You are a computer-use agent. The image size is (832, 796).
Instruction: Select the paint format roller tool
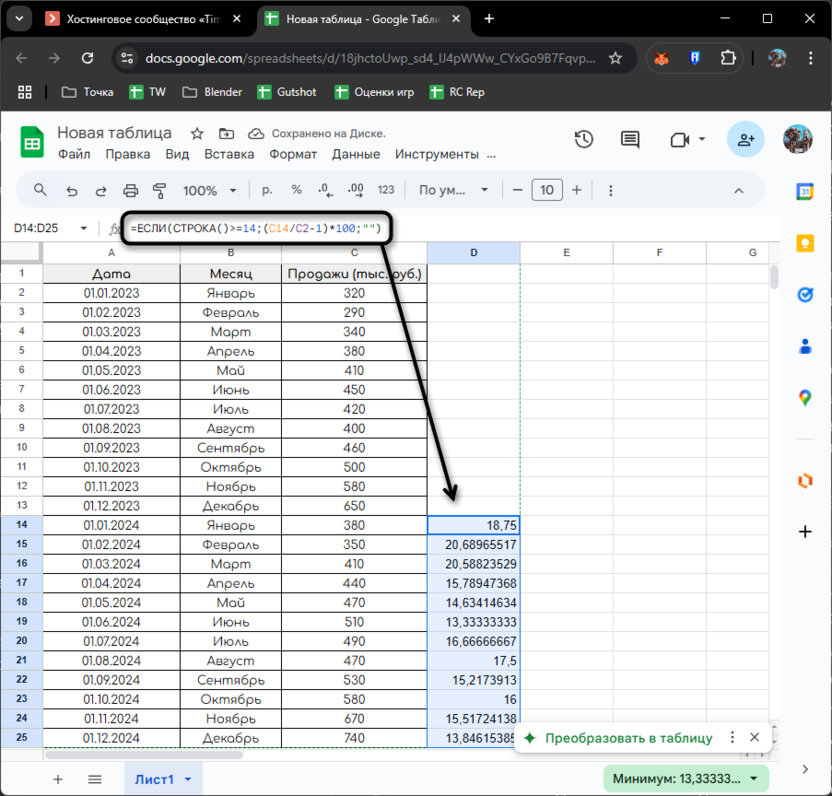[x=159, y=190]
